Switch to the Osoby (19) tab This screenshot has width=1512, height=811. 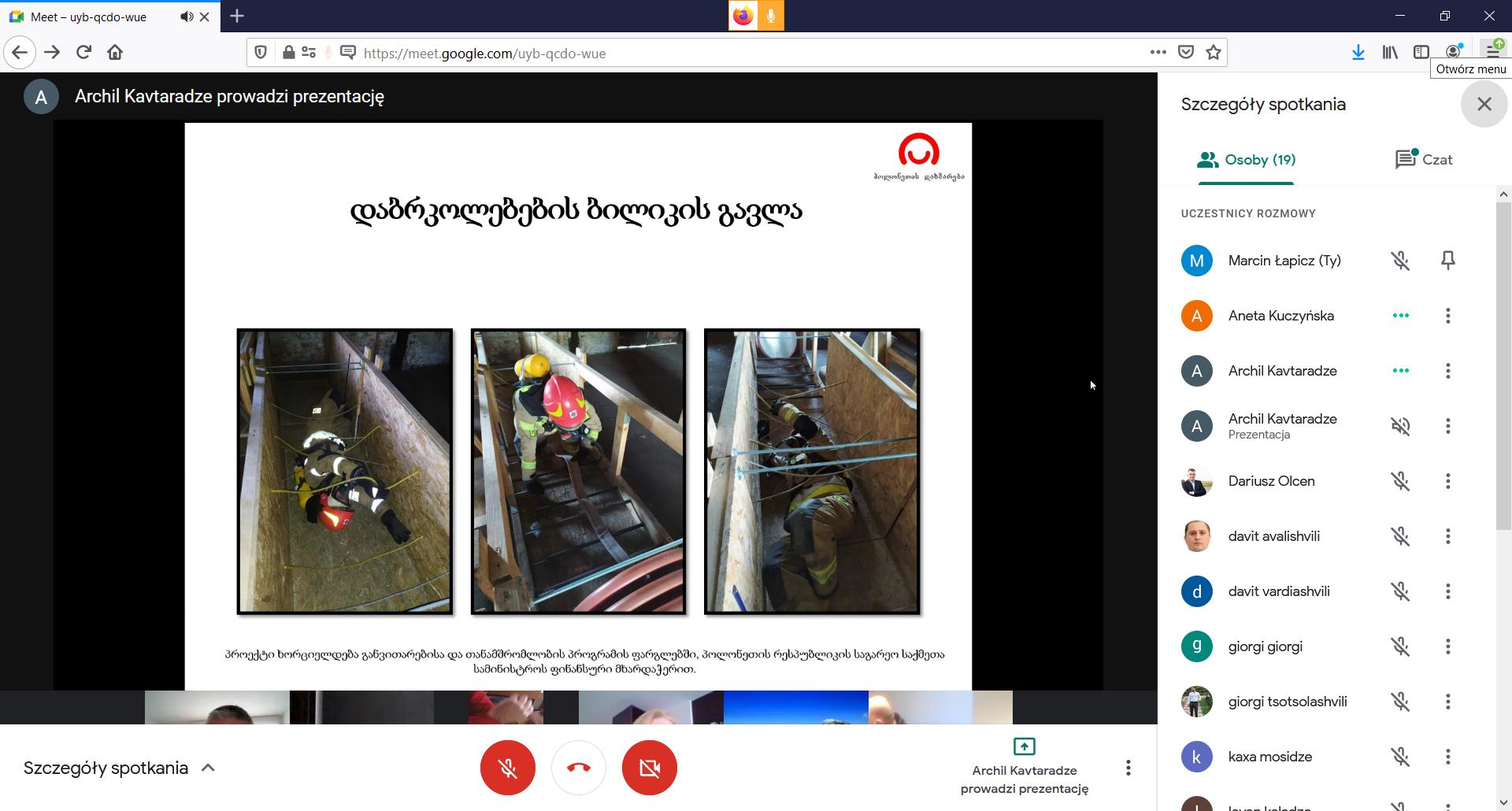(1246, 160)
